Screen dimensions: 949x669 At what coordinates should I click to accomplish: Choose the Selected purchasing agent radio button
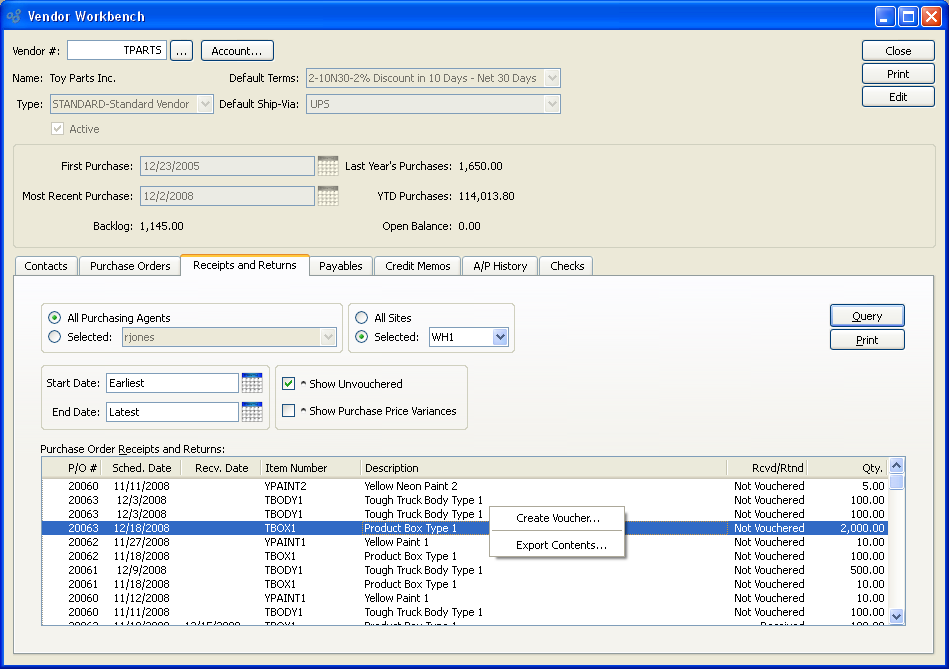(55, 337)
